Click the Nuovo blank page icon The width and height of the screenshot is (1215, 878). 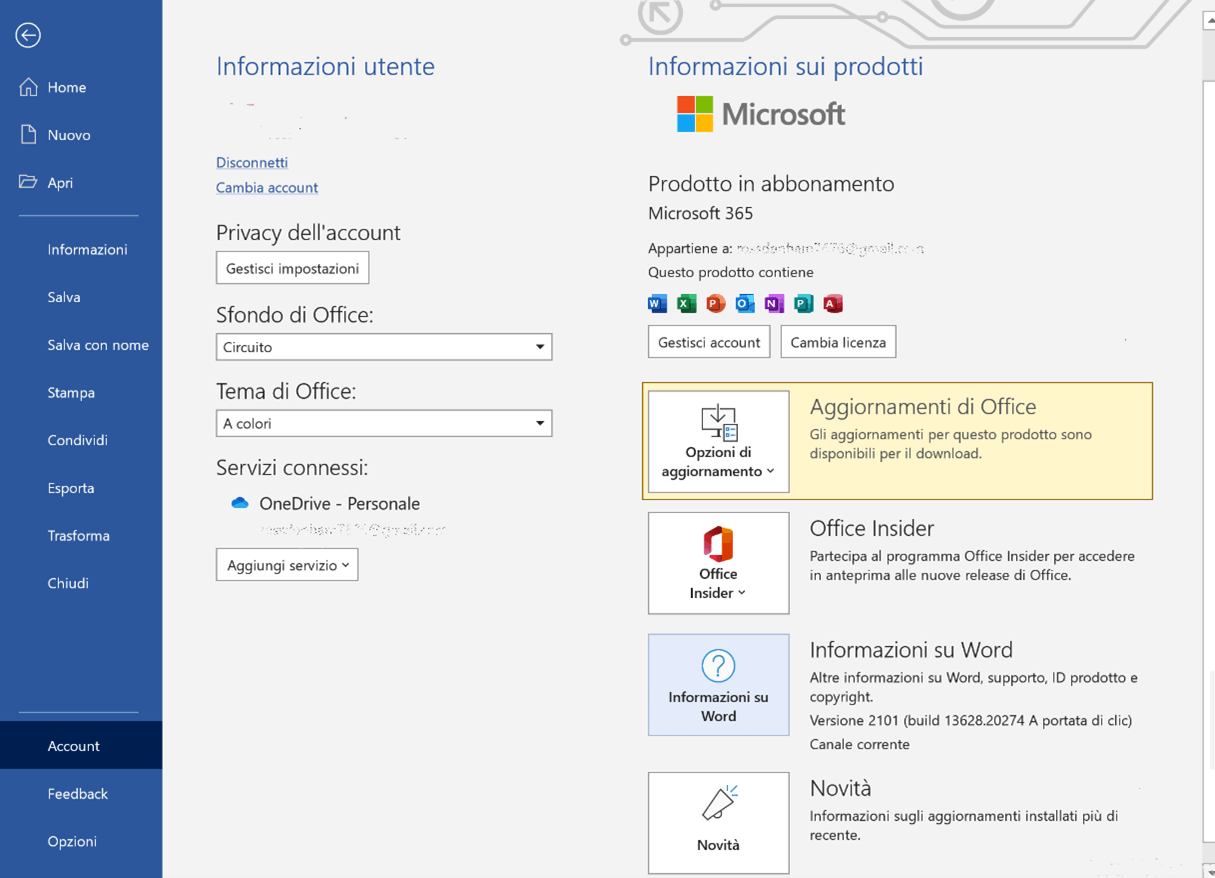pos(28,135)
